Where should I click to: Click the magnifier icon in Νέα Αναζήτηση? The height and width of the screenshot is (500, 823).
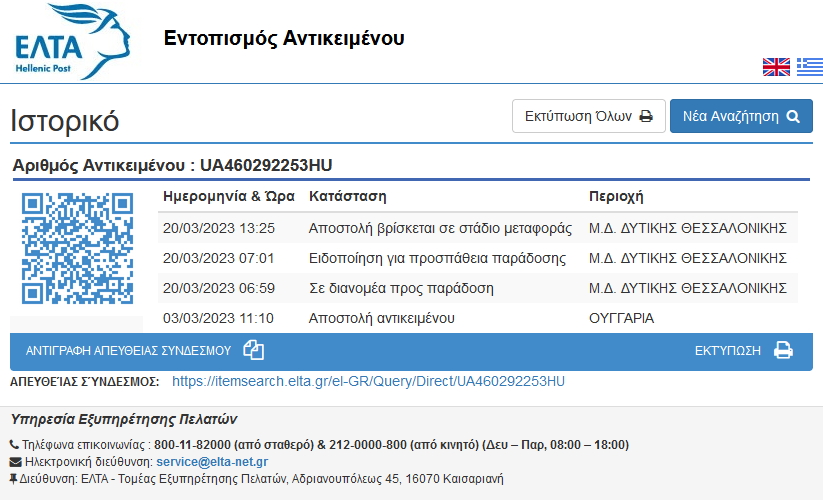point(793,116)
